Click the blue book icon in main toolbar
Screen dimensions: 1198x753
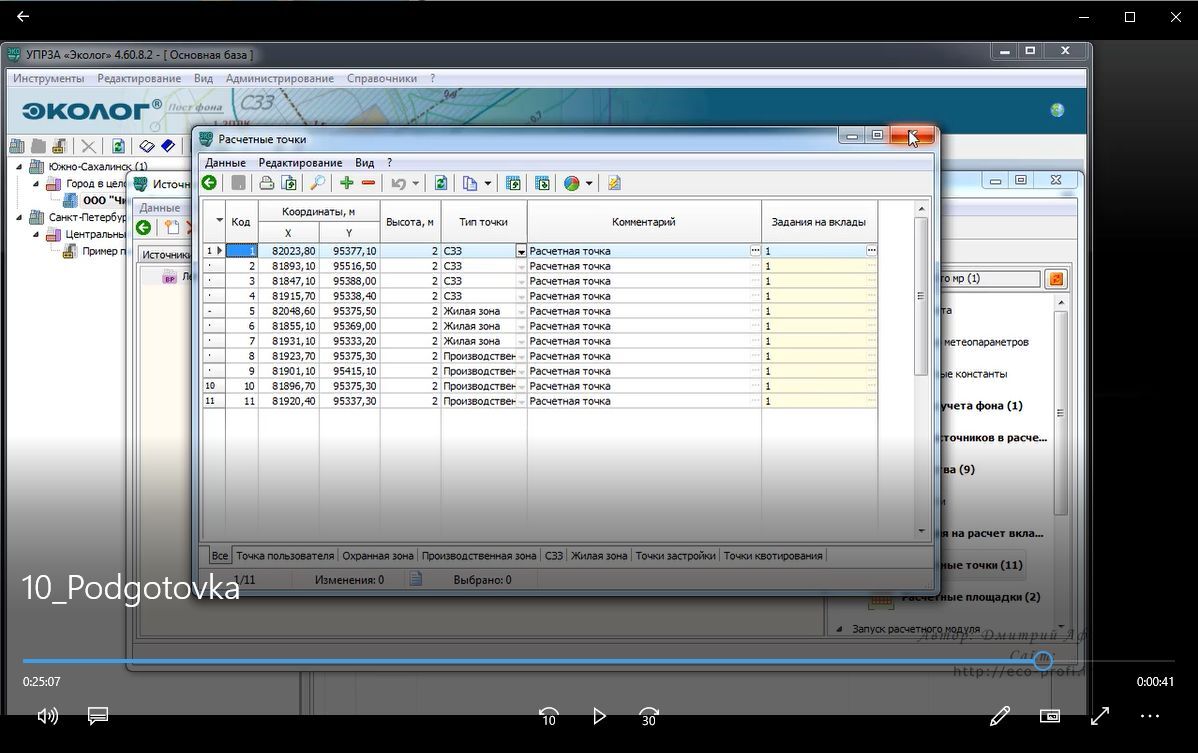[x=168, y=146]
